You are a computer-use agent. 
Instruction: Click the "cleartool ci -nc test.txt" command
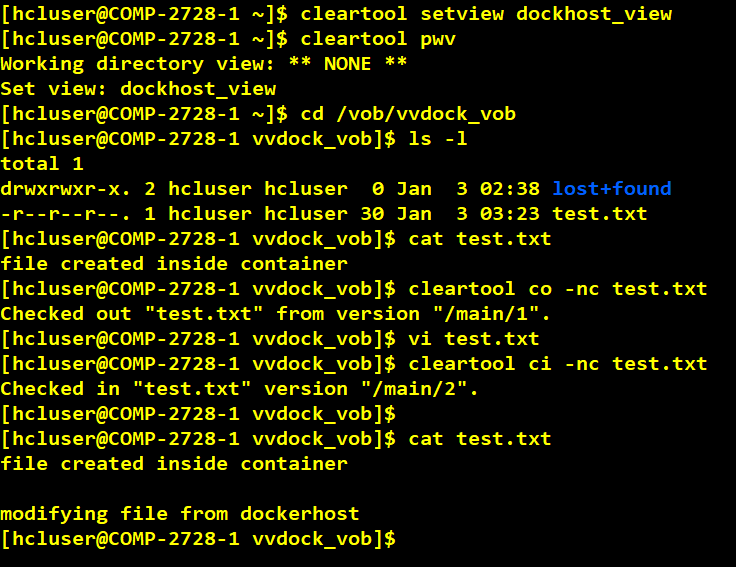[x=558, y=364]
